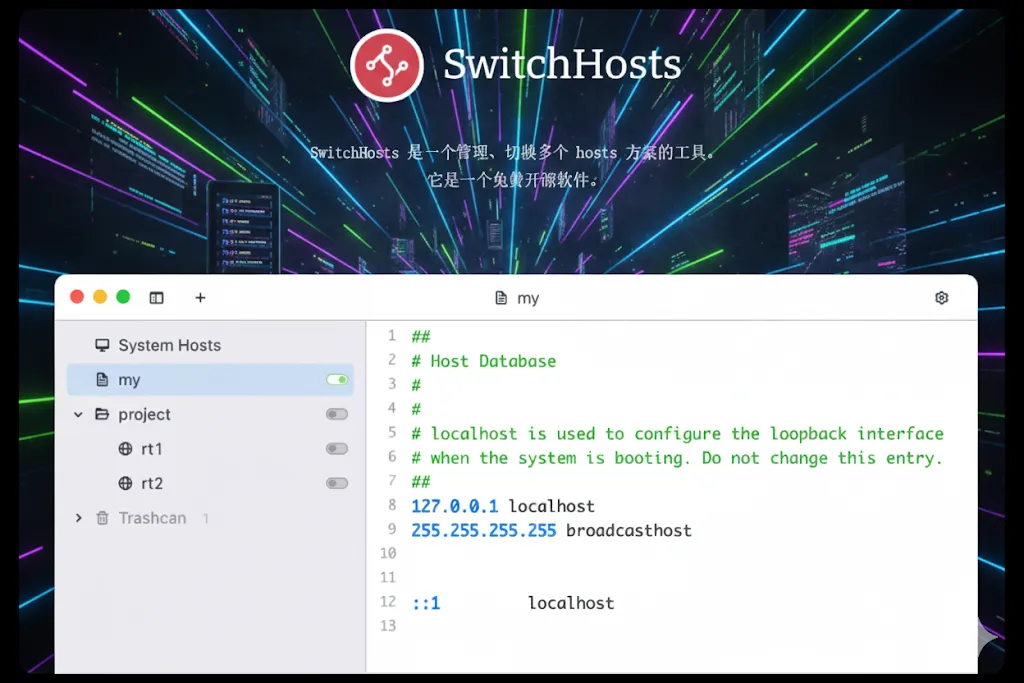The width and height of the screenshot is (1024, 683).
Task: Click the file icon beside title my
Action: tap(501, 298)
